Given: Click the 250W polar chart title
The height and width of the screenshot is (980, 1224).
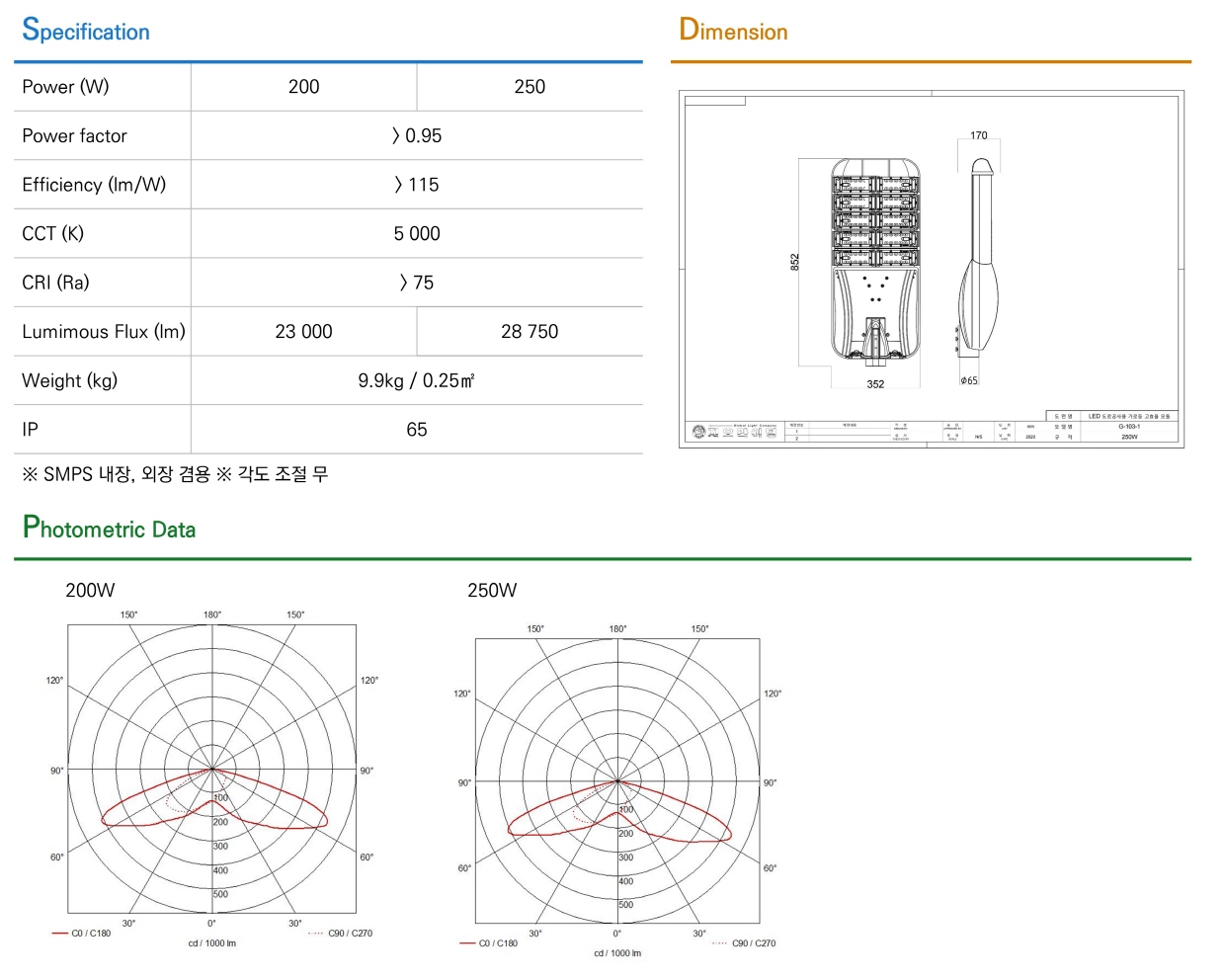Looking at the screenshot, I should pyautogui.click(x=492, y=590).
